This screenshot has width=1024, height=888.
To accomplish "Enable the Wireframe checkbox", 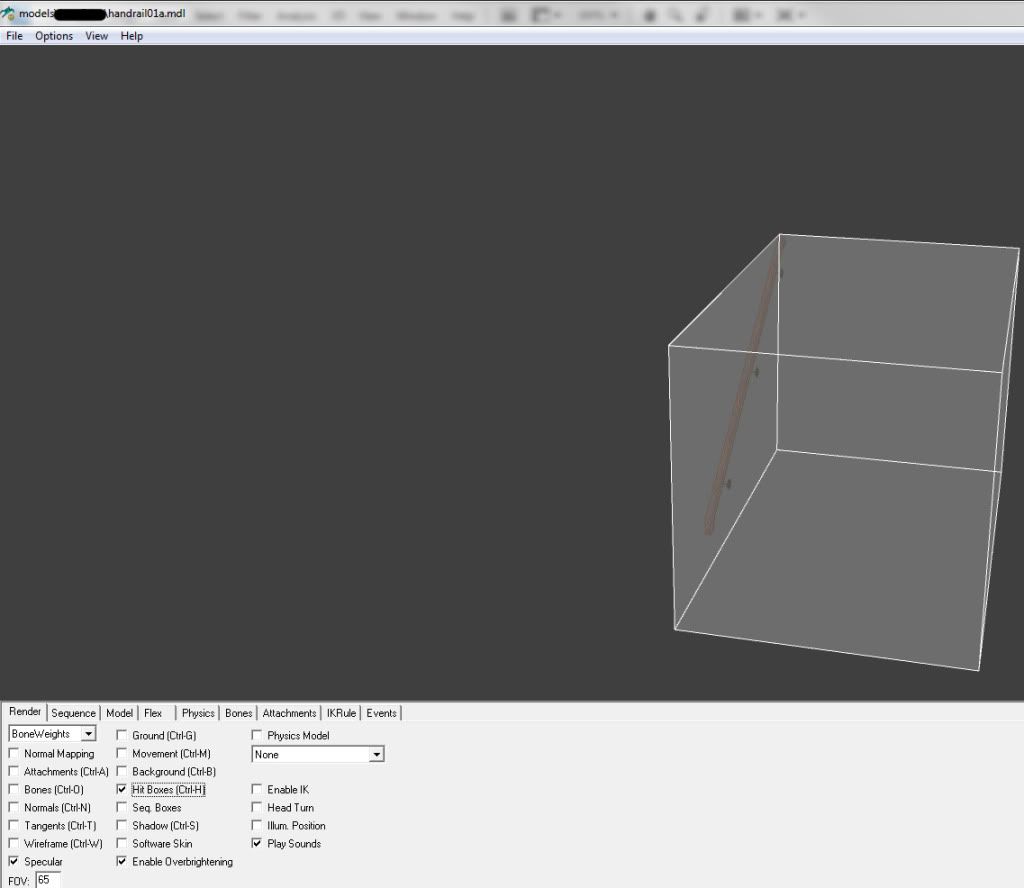I will [x=14, y=844].
